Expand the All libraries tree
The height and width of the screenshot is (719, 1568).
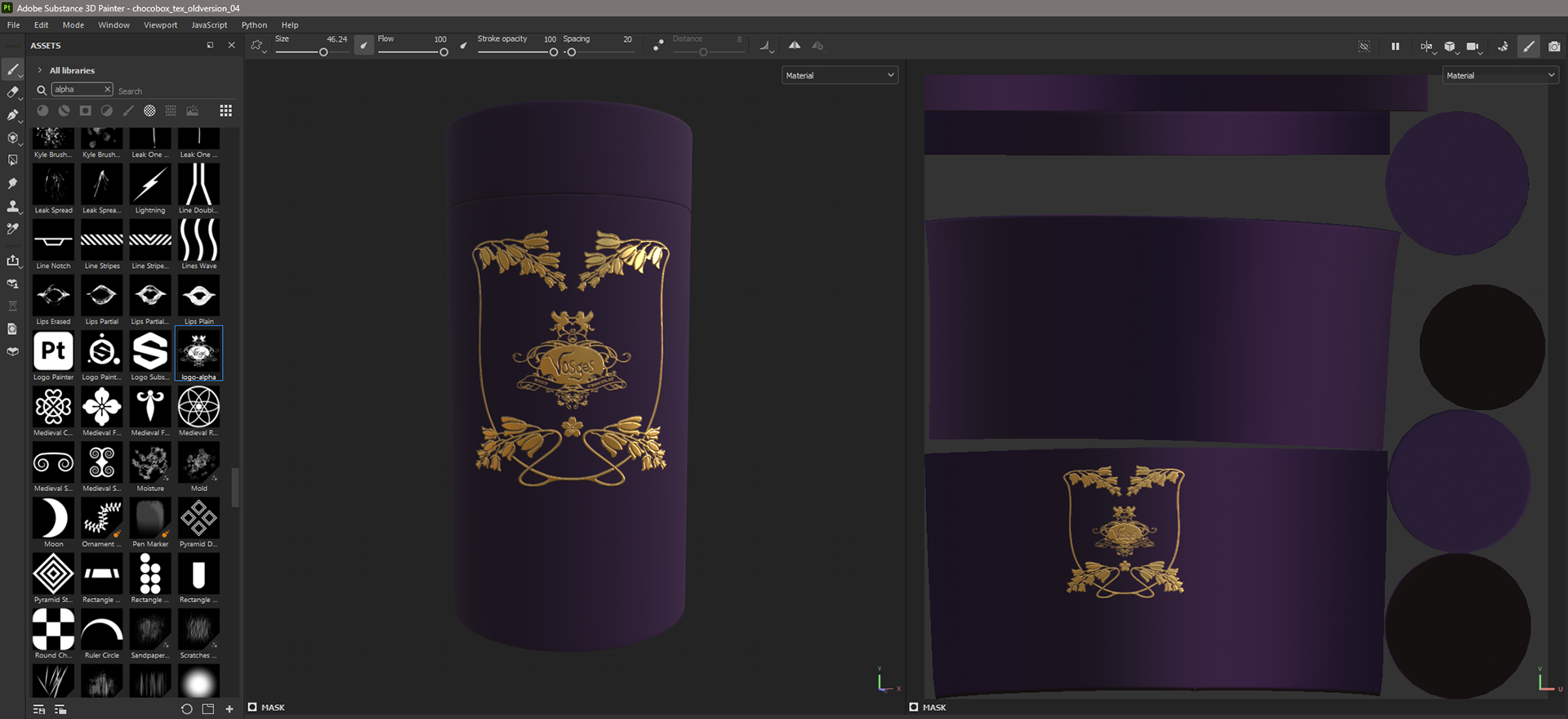pos(39,70)
